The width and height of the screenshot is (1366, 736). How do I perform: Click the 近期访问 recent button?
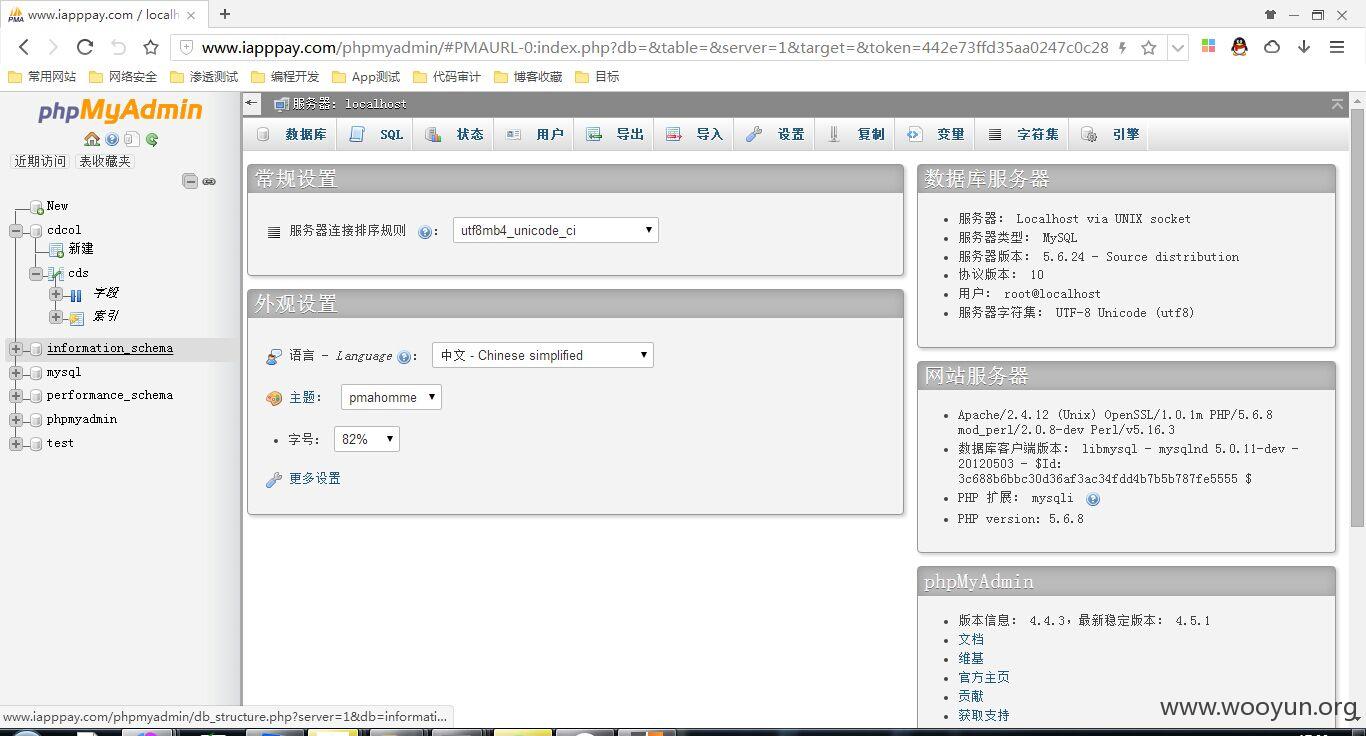(40, 161)
